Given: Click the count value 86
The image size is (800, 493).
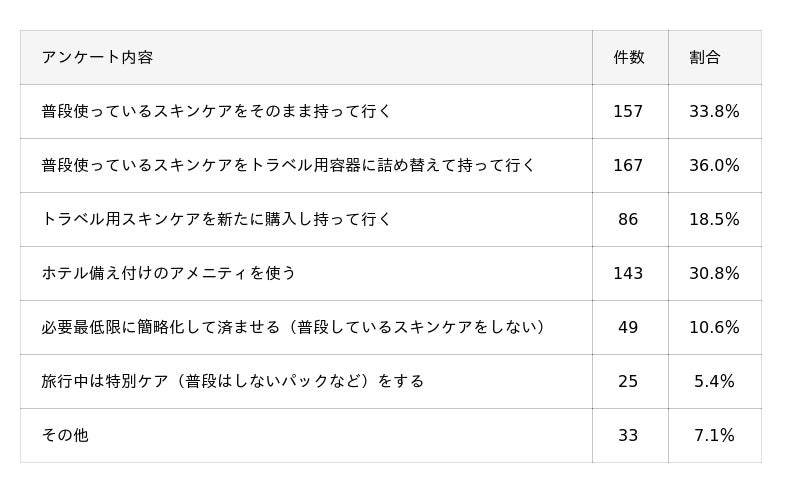Looking at the screenshot, I should point(628,220).
